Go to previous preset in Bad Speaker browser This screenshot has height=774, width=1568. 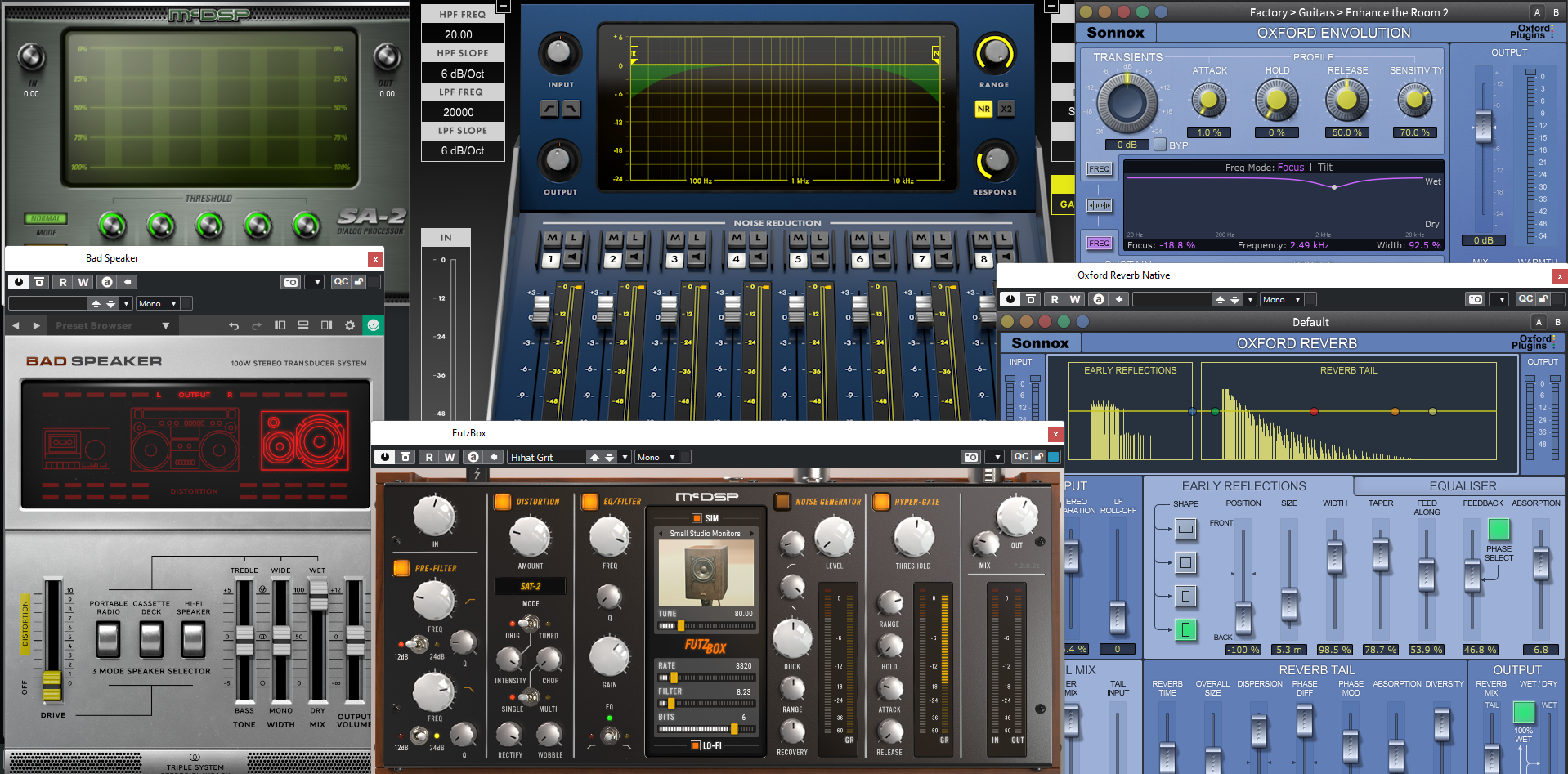[x=16, y=325]
